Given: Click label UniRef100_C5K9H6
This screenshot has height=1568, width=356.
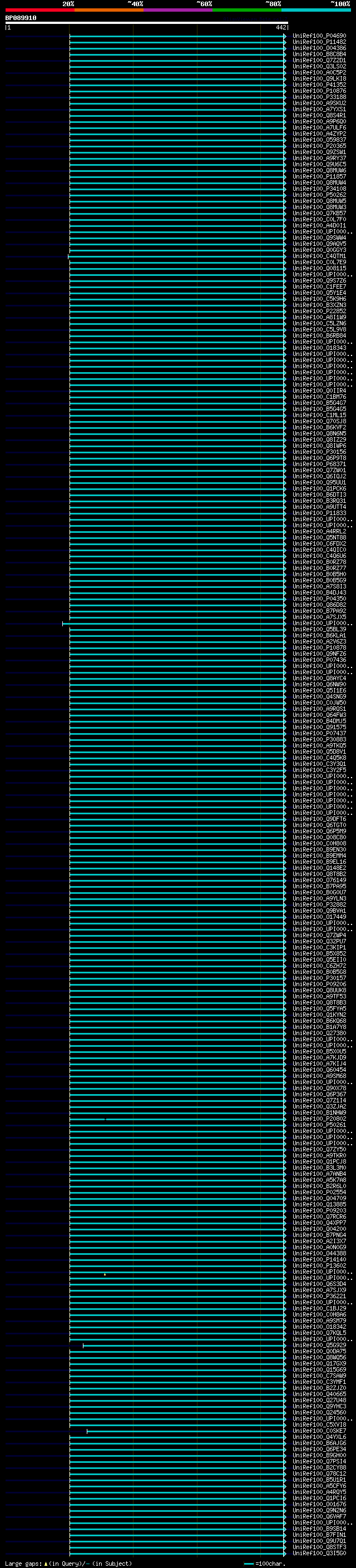Looking at the screenshot, I should 319,299.
